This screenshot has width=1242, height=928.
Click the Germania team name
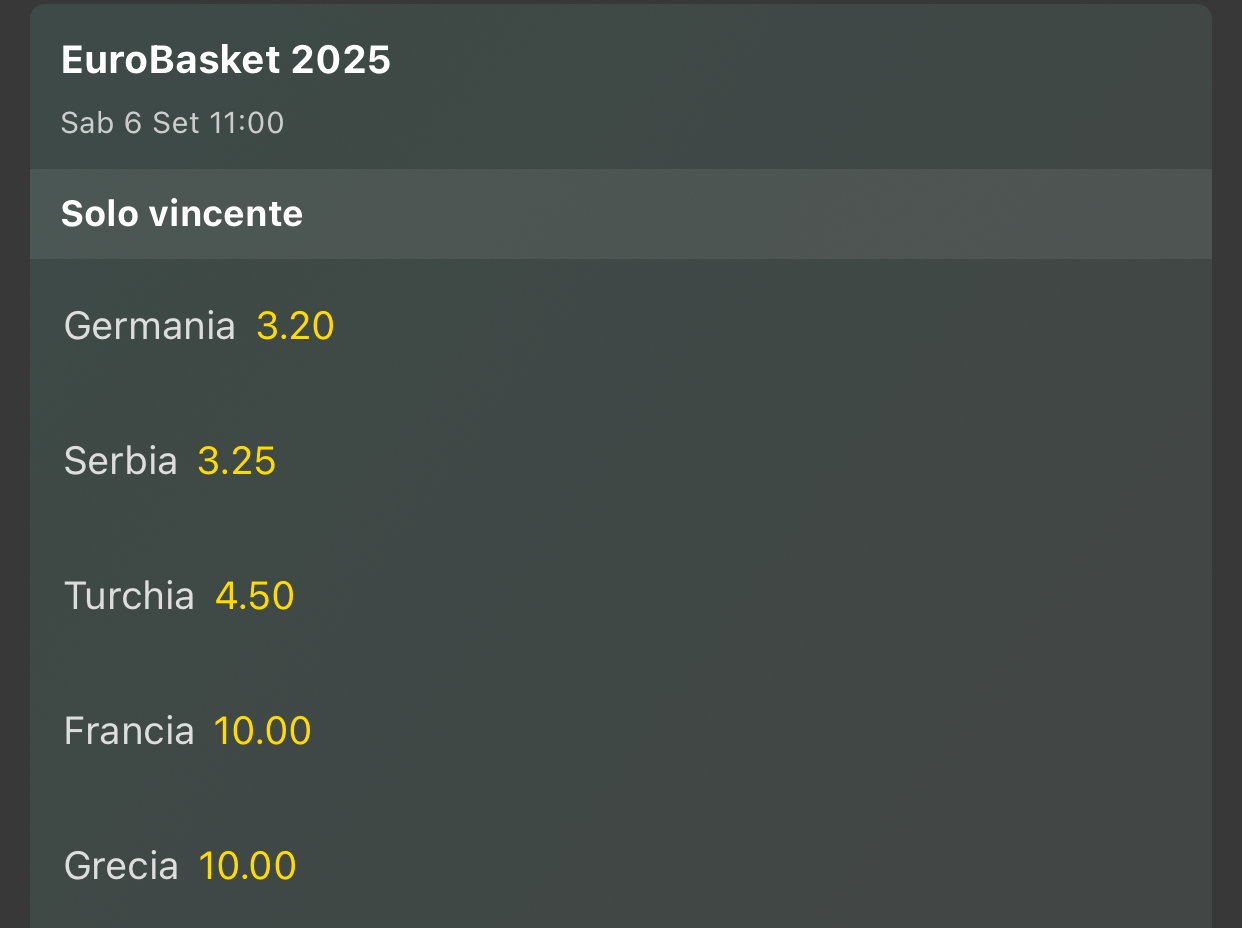tap(149, 326)
